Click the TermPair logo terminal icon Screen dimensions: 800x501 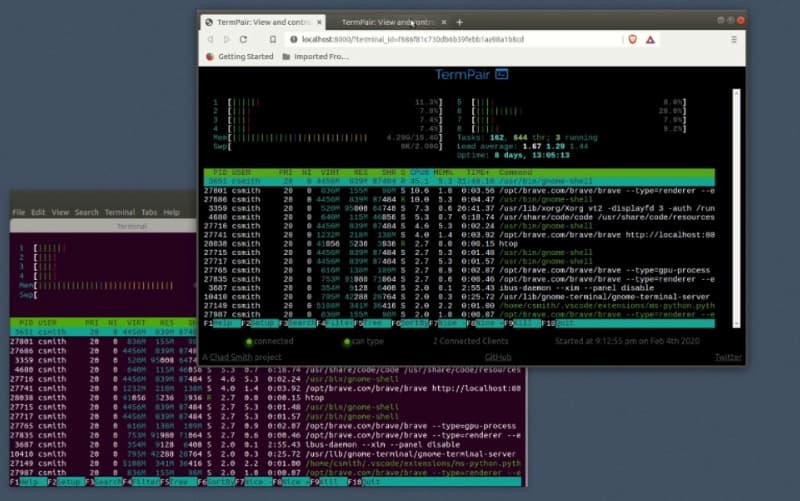tap(502, 74)
